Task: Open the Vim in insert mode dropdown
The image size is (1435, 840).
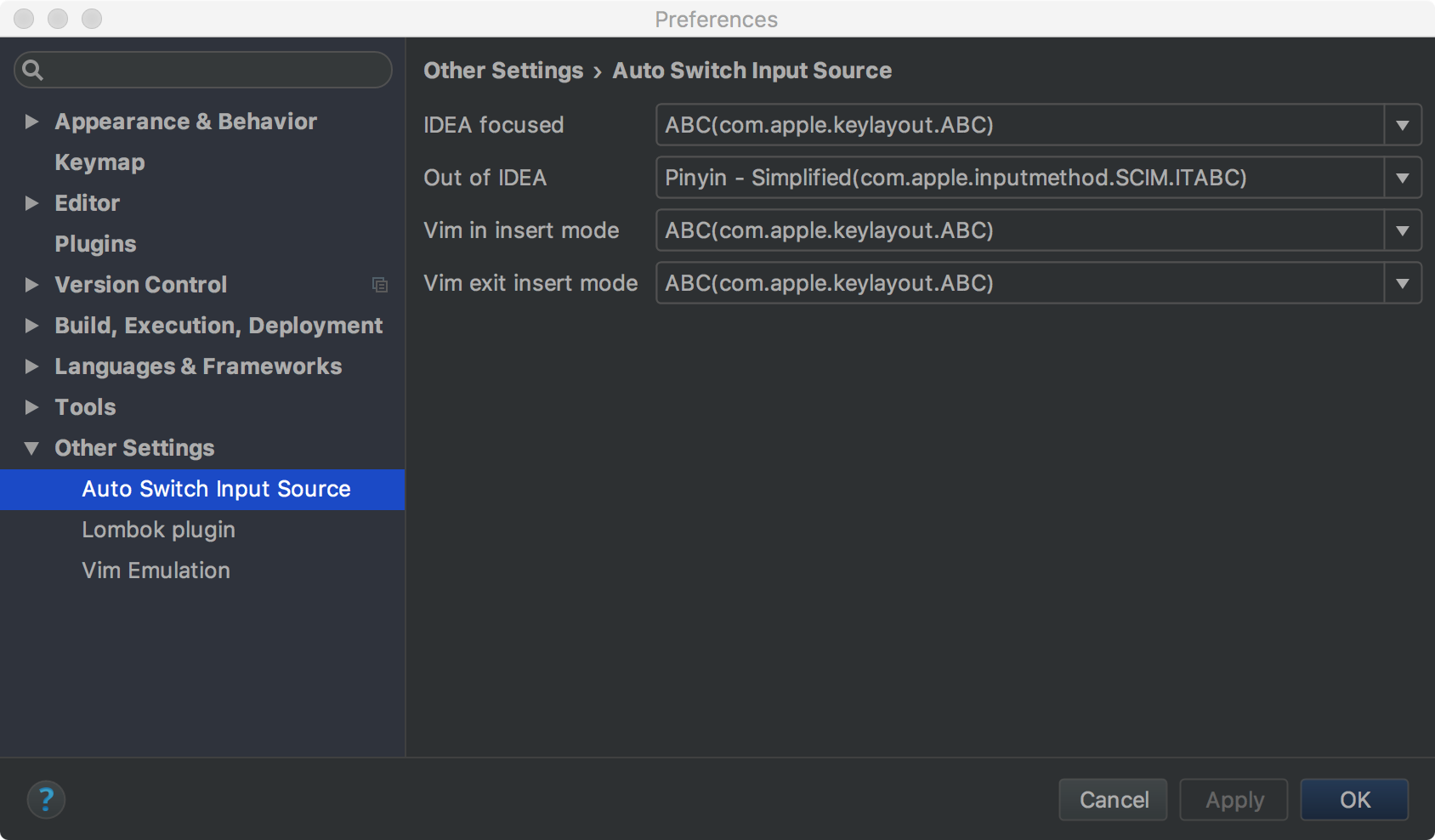Action: [x=1403, y=230]
